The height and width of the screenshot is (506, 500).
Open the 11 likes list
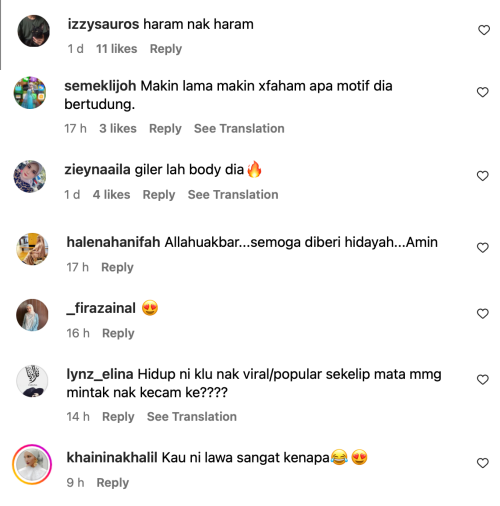[116, 49]
